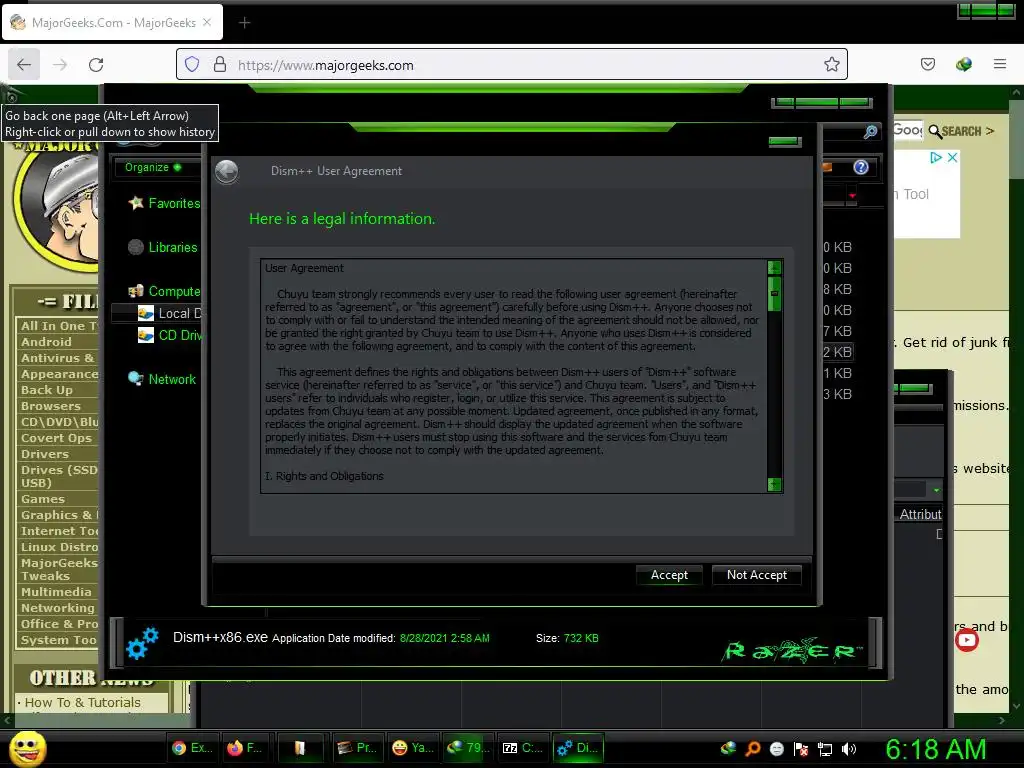
Task: Open the Drivers category link
Action: 45,454
